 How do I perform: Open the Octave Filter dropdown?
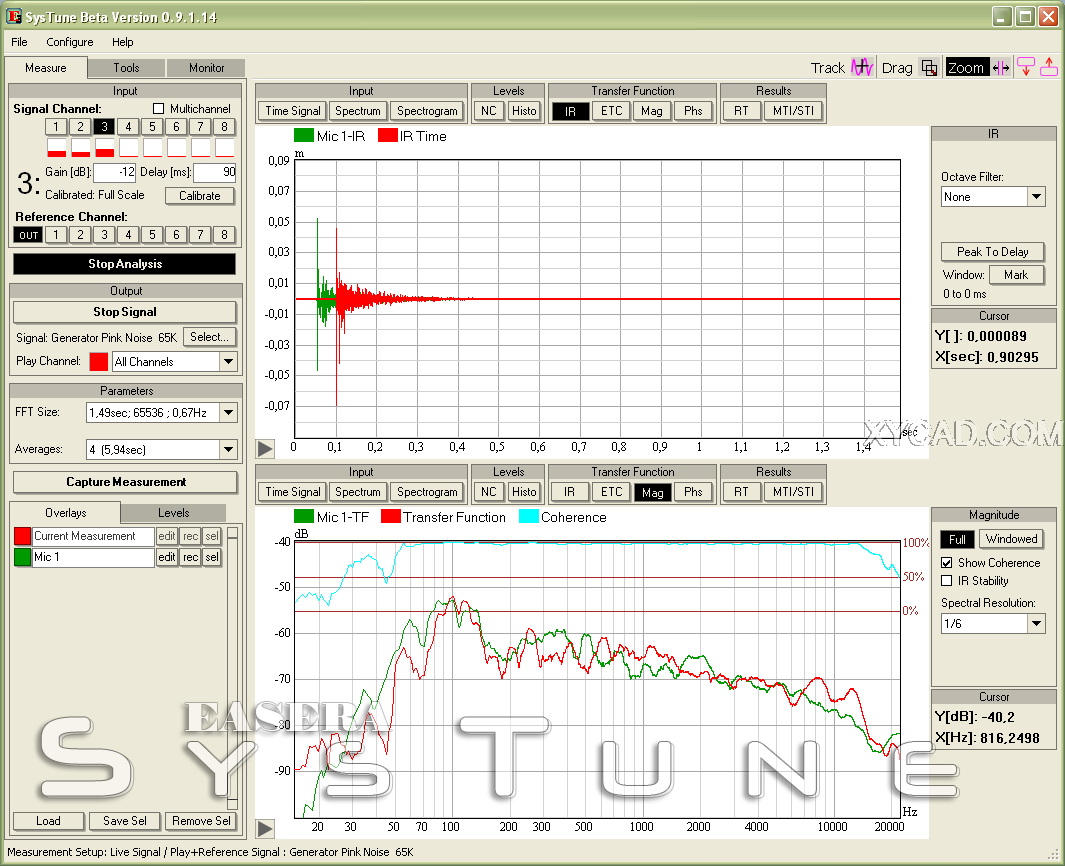(1036, 197)
